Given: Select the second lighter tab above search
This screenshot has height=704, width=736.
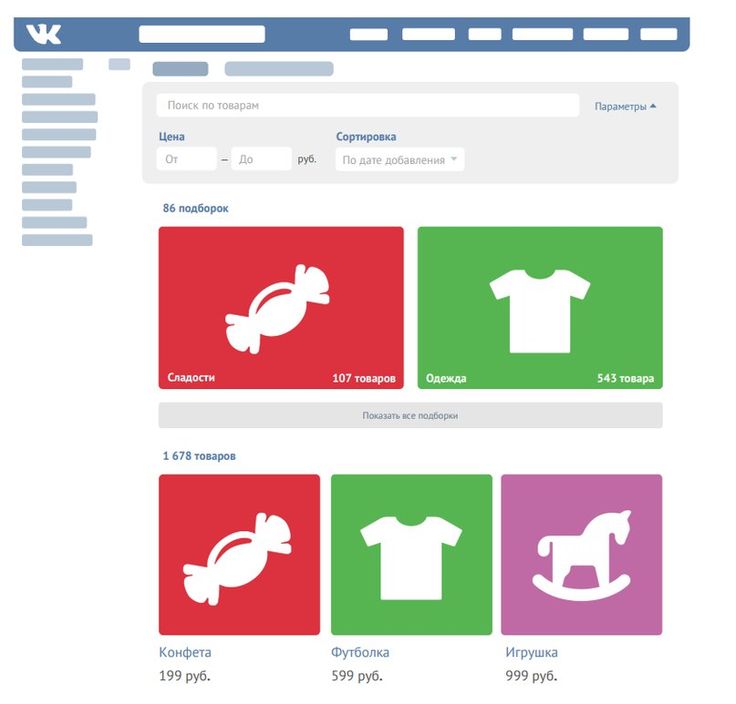Looking at the screenshot, I should click(x=279, y=69).
